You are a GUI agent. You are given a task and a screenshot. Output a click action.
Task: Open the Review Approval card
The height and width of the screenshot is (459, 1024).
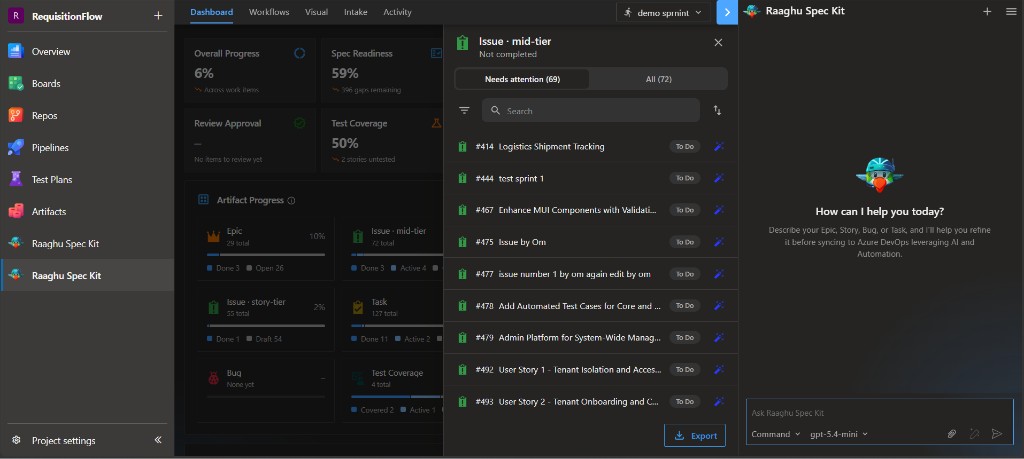(x=250, y=140)
